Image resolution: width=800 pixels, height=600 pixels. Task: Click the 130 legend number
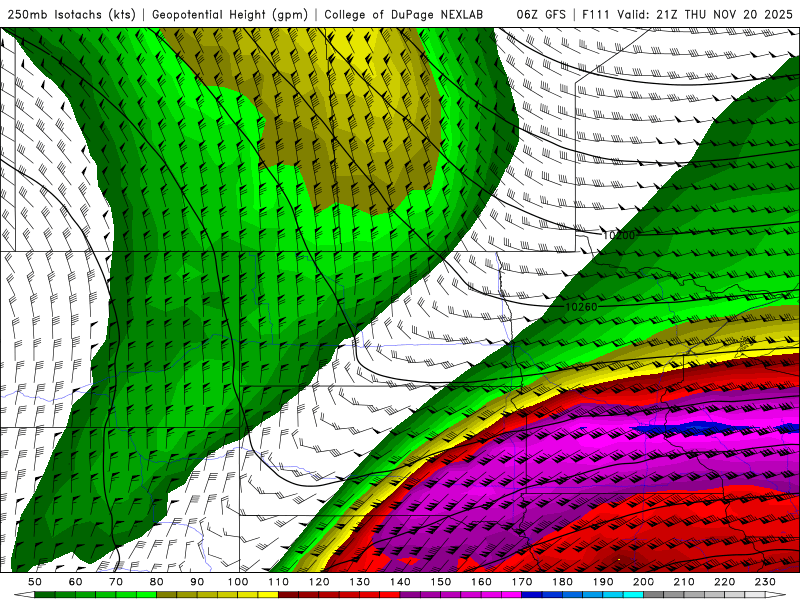pyautogui.click(x=360, y=582)
